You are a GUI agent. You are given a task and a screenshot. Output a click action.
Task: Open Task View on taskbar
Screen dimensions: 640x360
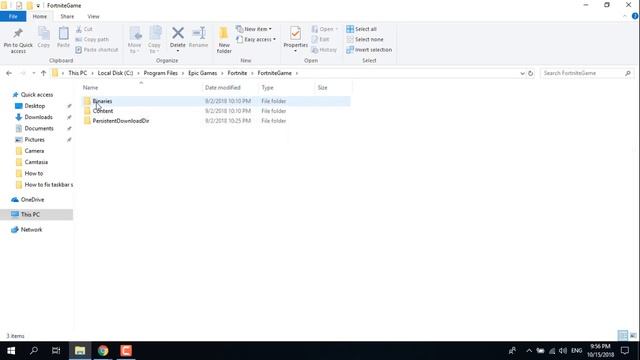[56, 351]
